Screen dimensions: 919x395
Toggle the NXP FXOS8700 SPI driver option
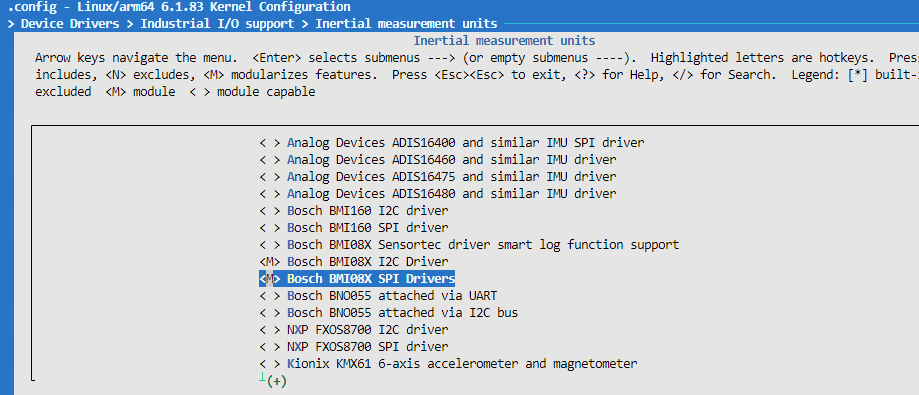point(270,347)
